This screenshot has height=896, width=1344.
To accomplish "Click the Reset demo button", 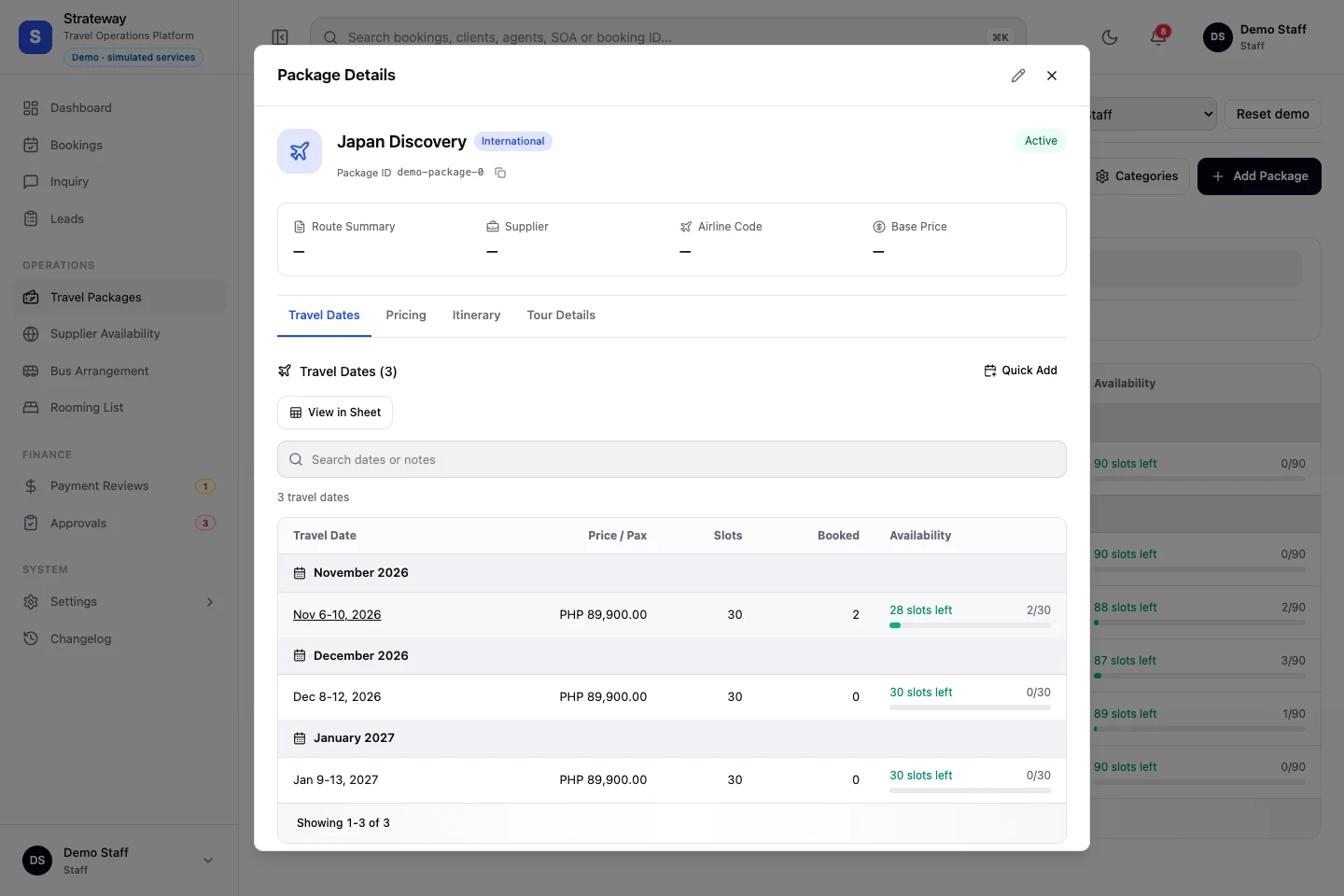I will tap(1273, 115).
